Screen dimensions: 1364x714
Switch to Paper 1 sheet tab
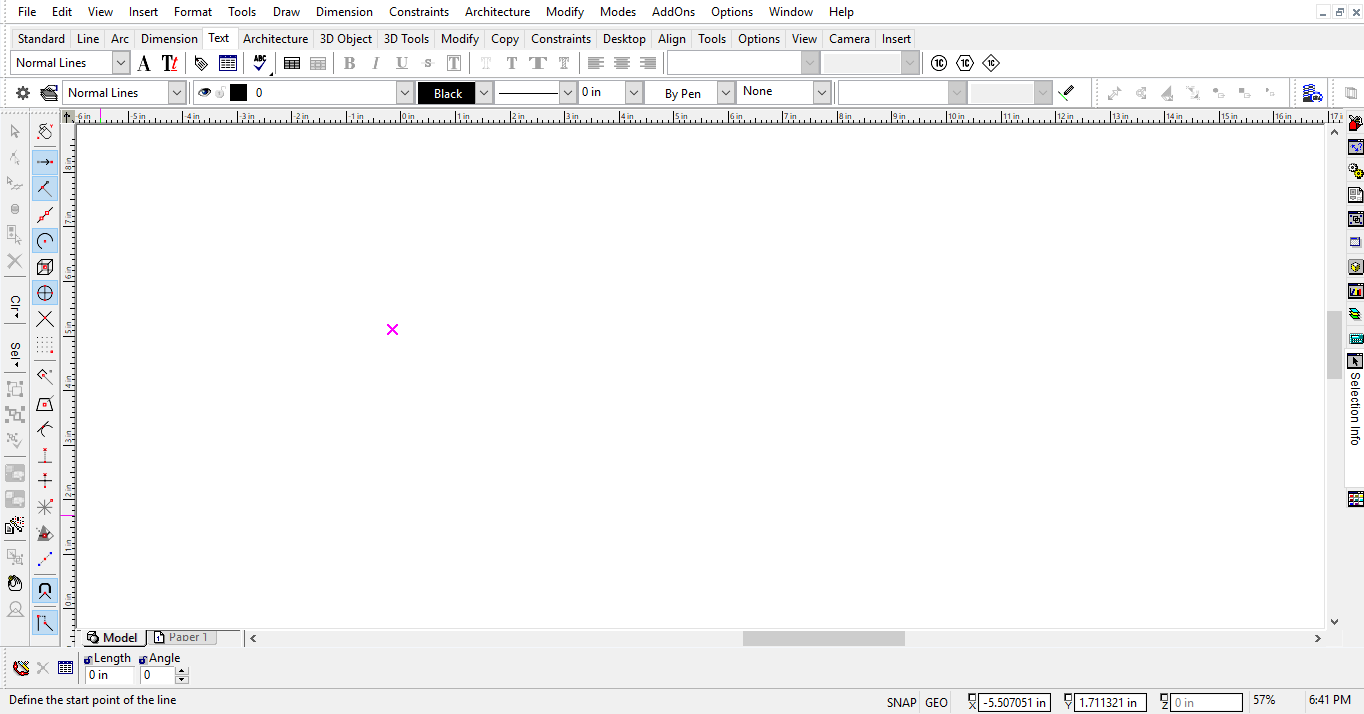click(x=180, y=637)
